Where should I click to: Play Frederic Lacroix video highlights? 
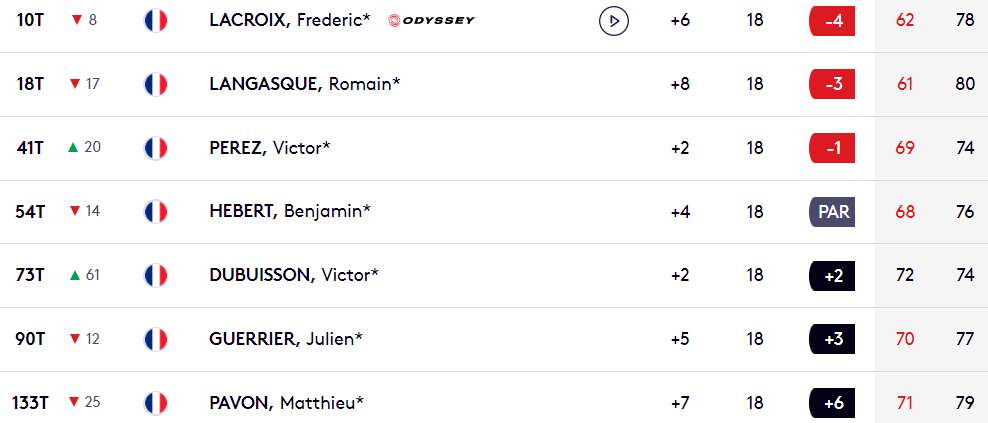pyautogui.click(x=614, y=21)
